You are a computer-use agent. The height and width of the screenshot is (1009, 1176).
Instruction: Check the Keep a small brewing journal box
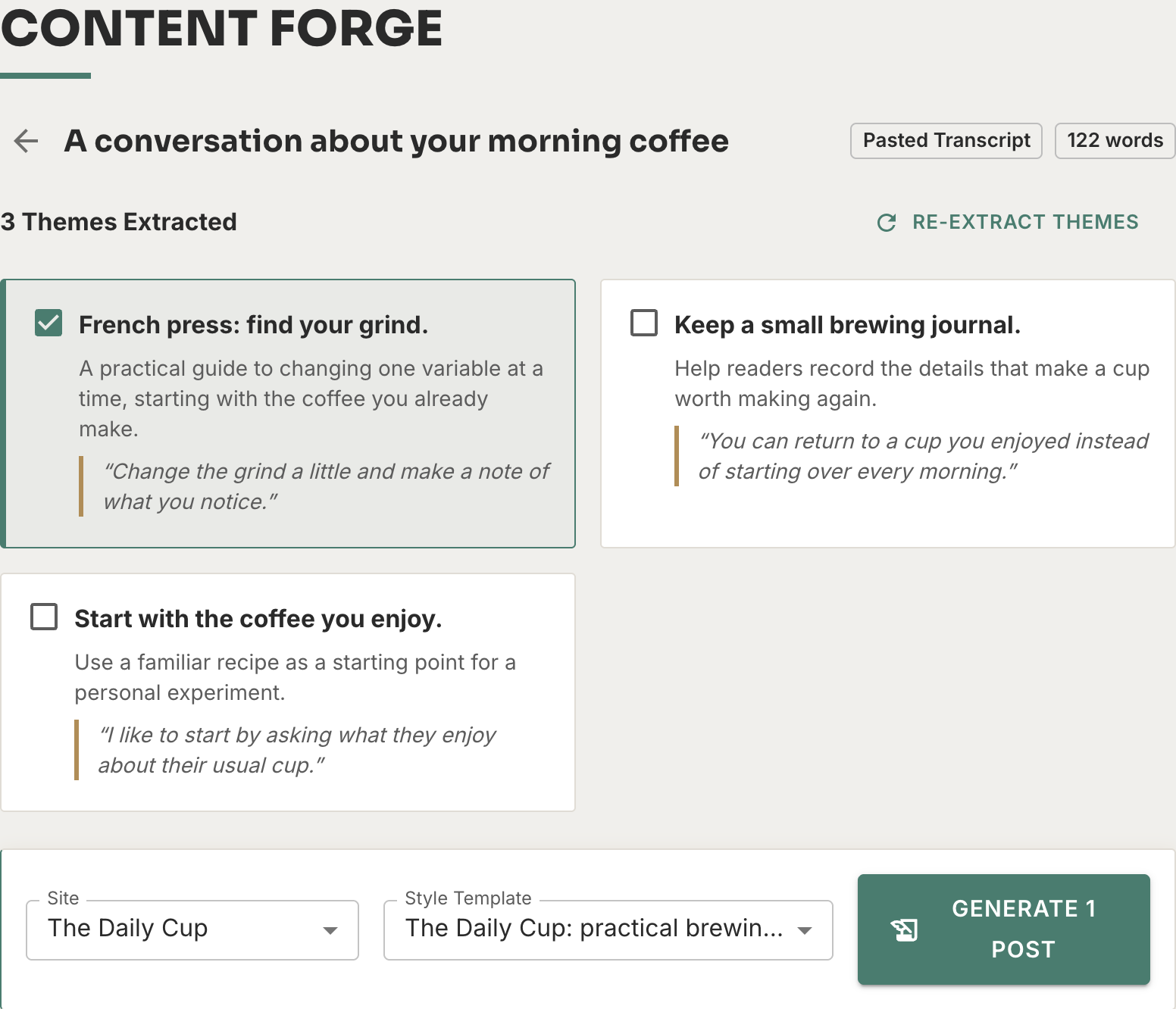[644, 323]
